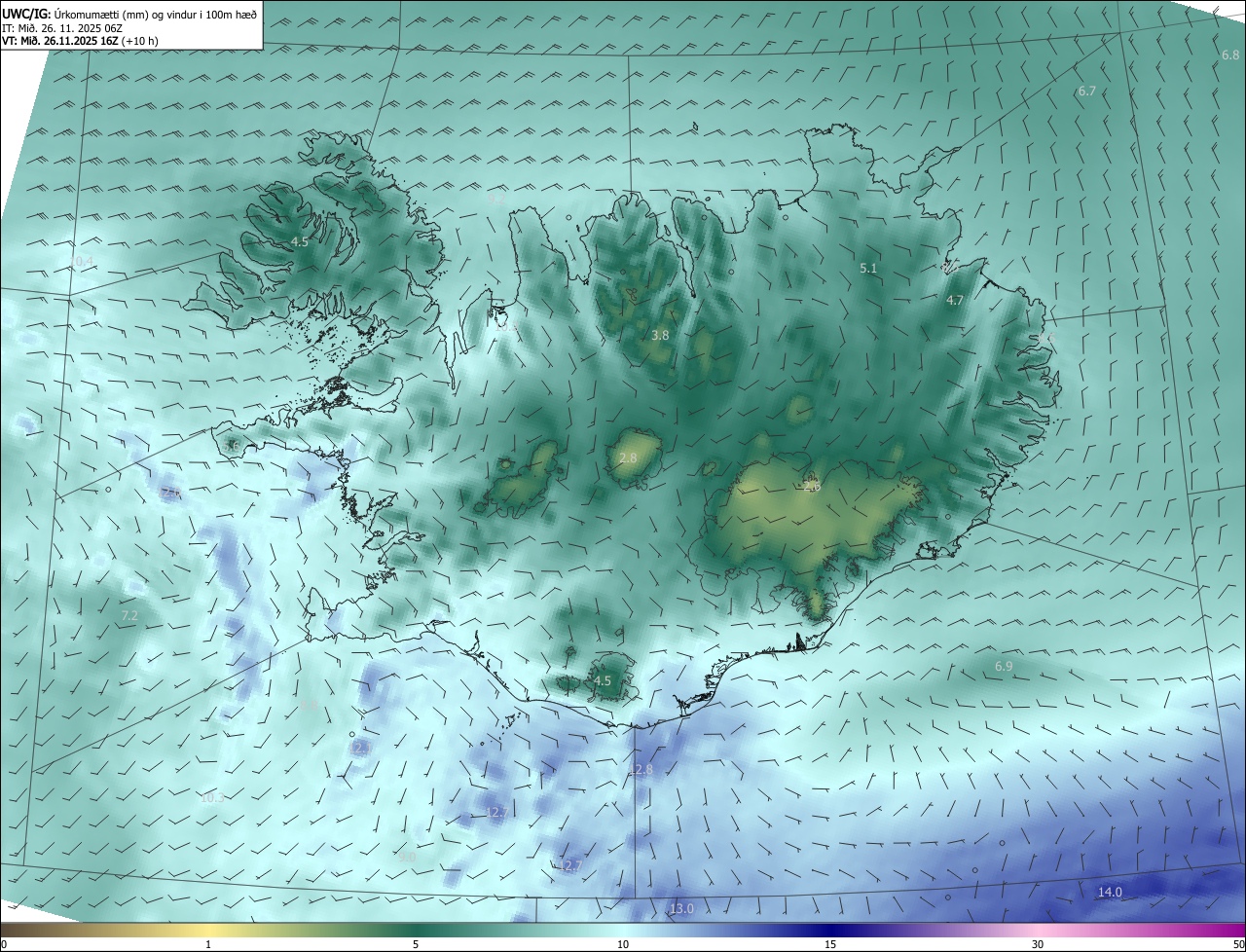Click the colorbar tick label 0
The width and height of the screenshot is (1246, 952).
[4, 944]
